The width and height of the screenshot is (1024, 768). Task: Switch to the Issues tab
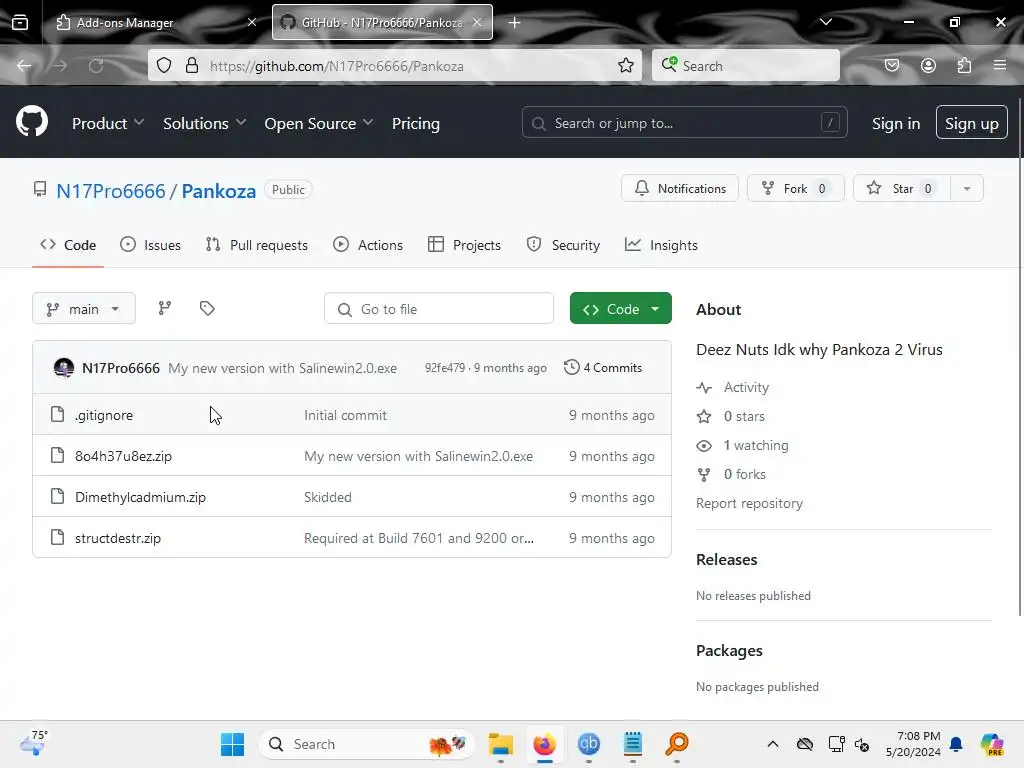150,245
